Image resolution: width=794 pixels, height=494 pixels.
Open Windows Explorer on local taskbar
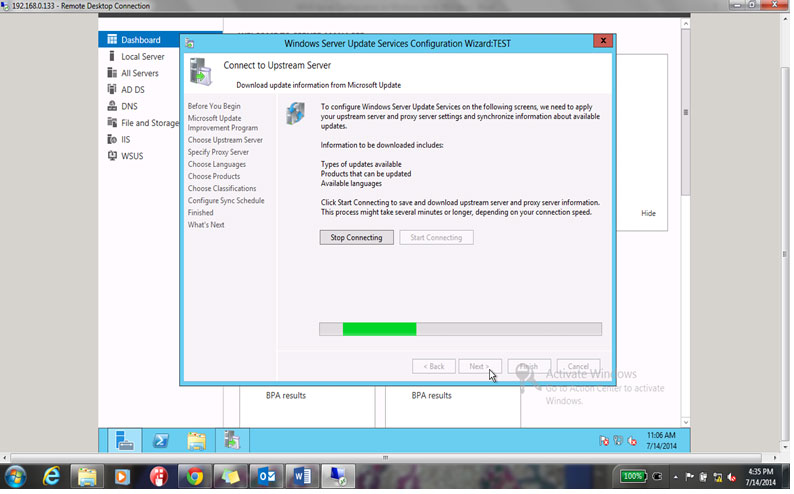click(87, 477)
